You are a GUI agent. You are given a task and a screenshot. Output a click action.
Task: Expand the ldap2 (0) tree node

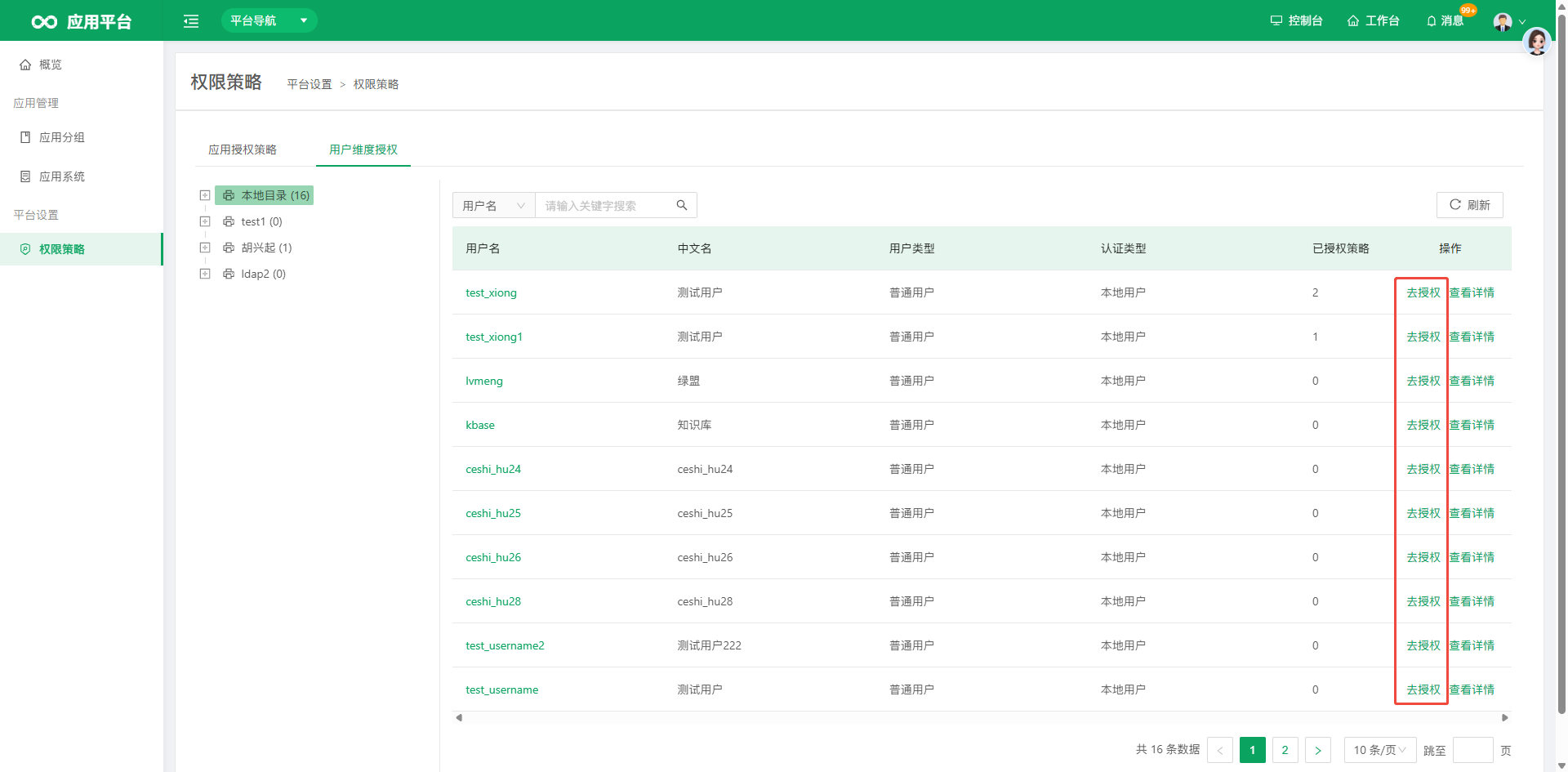[x=205, y=274]
